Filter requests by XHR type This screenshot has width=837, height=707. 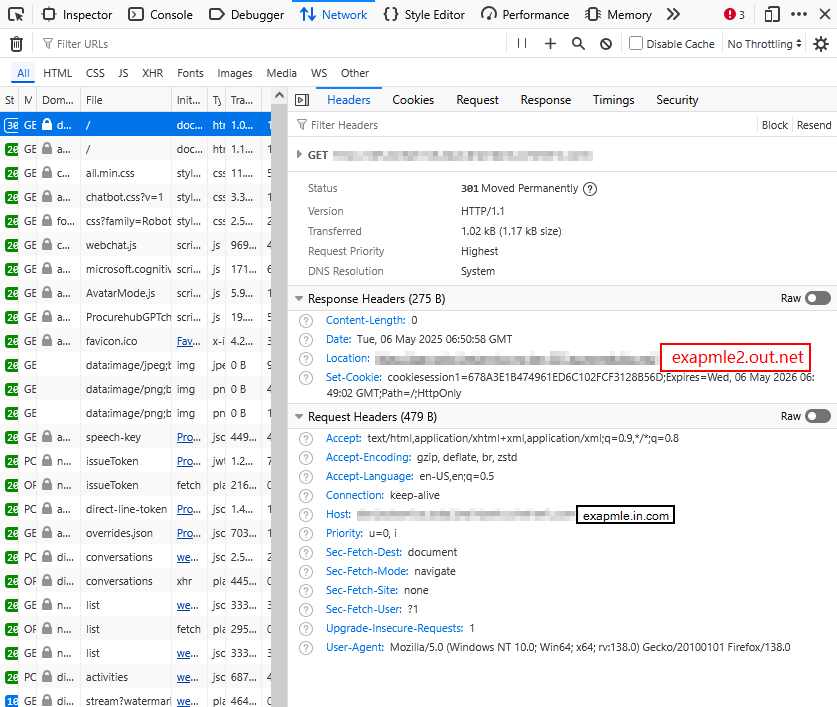(152, 73)
